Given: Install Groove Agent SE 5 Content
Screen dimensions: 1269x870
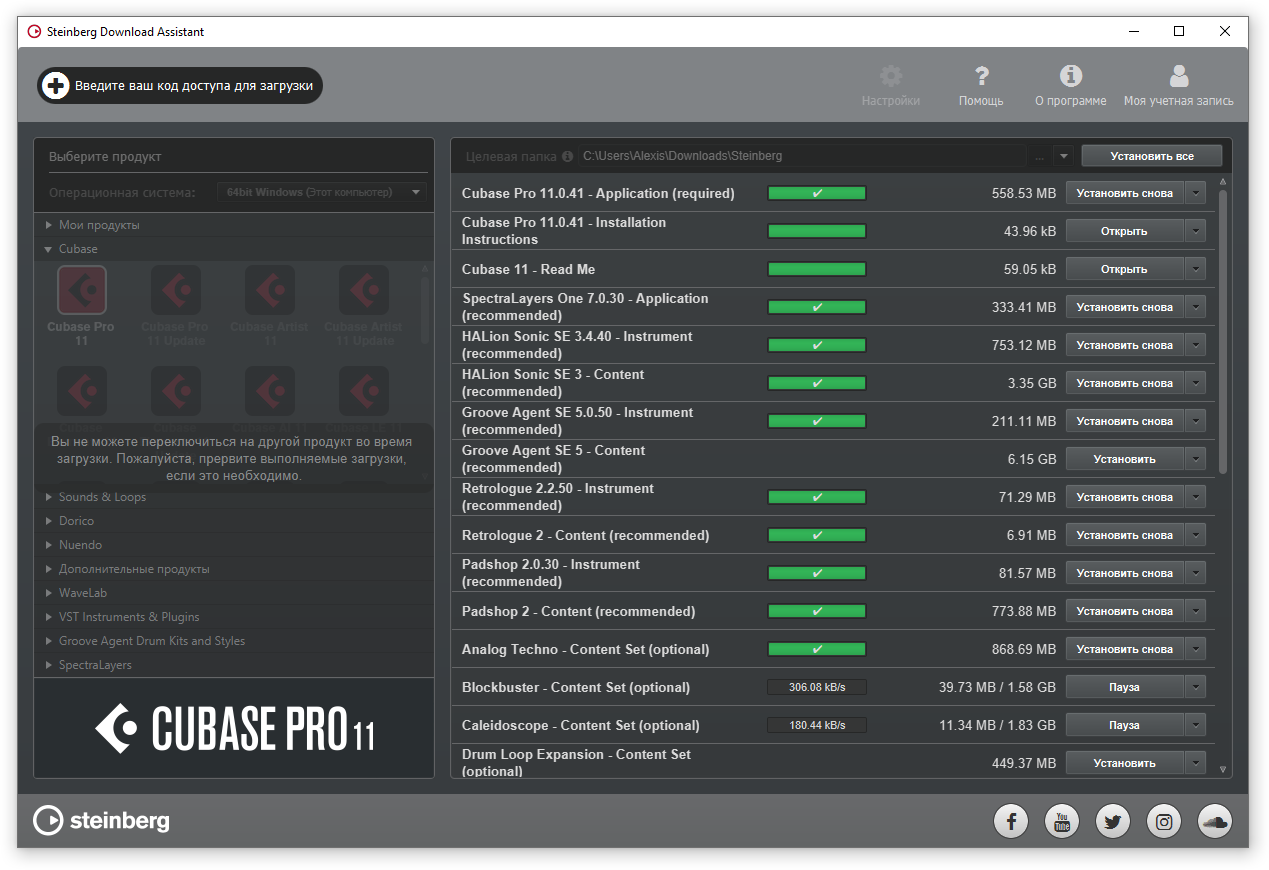Looking at the screenshot, I should 1125,459.
